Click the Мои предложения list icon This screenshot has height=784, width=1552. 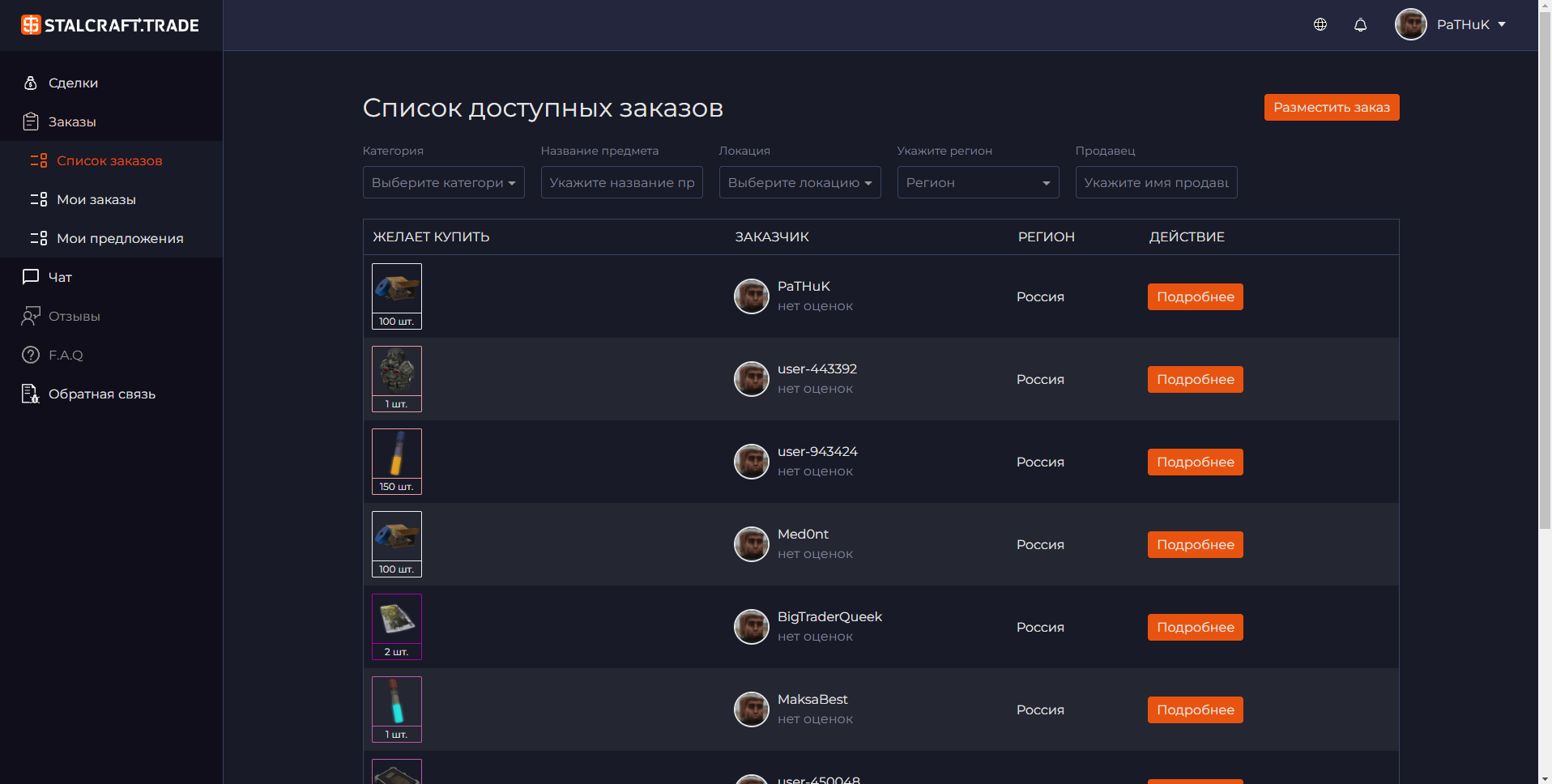[39, 238]
